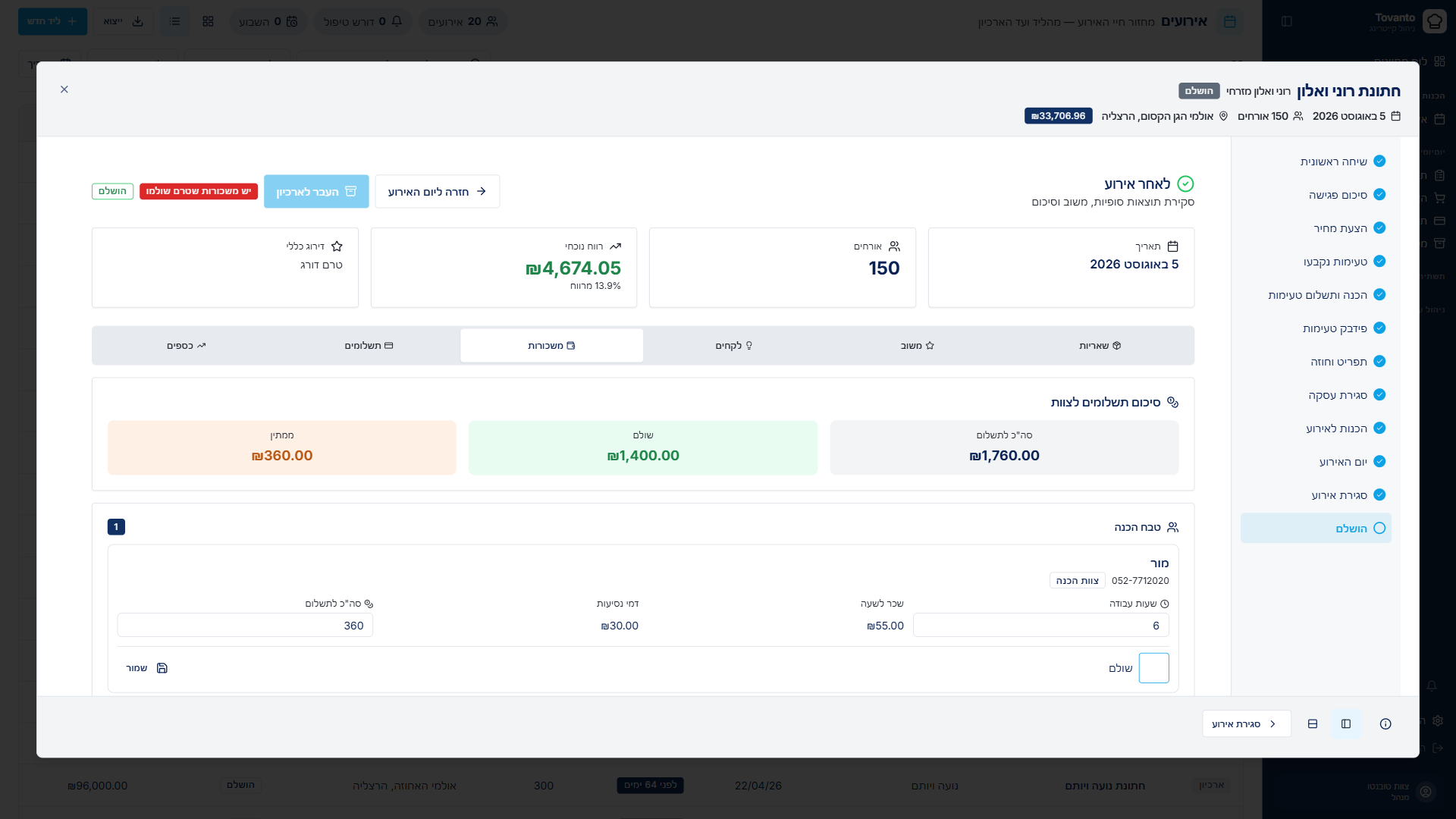The image size is (1456, 819).
Task: Select the משכורות tab
Action: point(552,346)
